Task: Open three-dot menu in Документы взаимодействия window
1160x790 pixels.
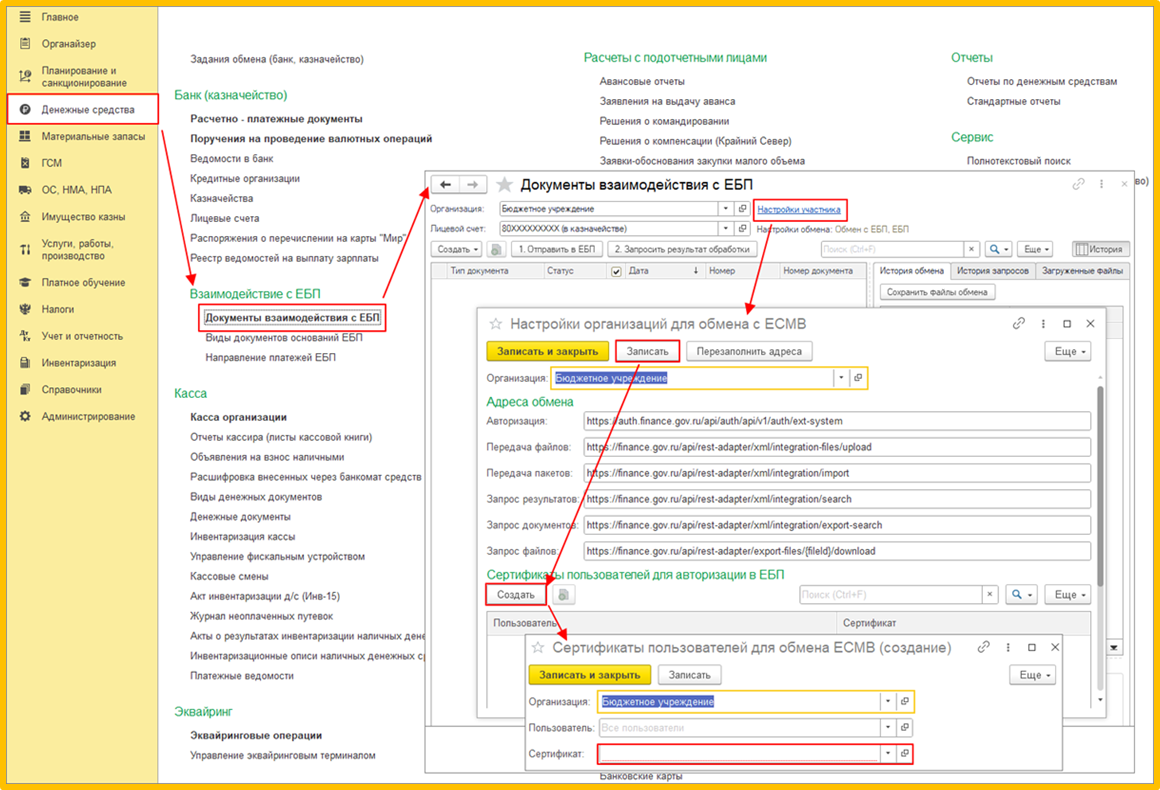Action: 1102,184
